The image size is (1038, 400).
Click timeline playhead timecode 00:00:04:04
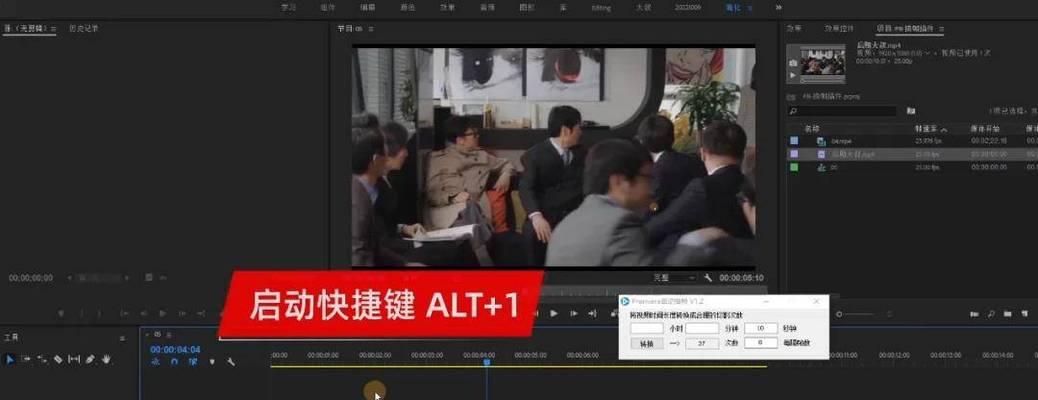coord(175,350)
